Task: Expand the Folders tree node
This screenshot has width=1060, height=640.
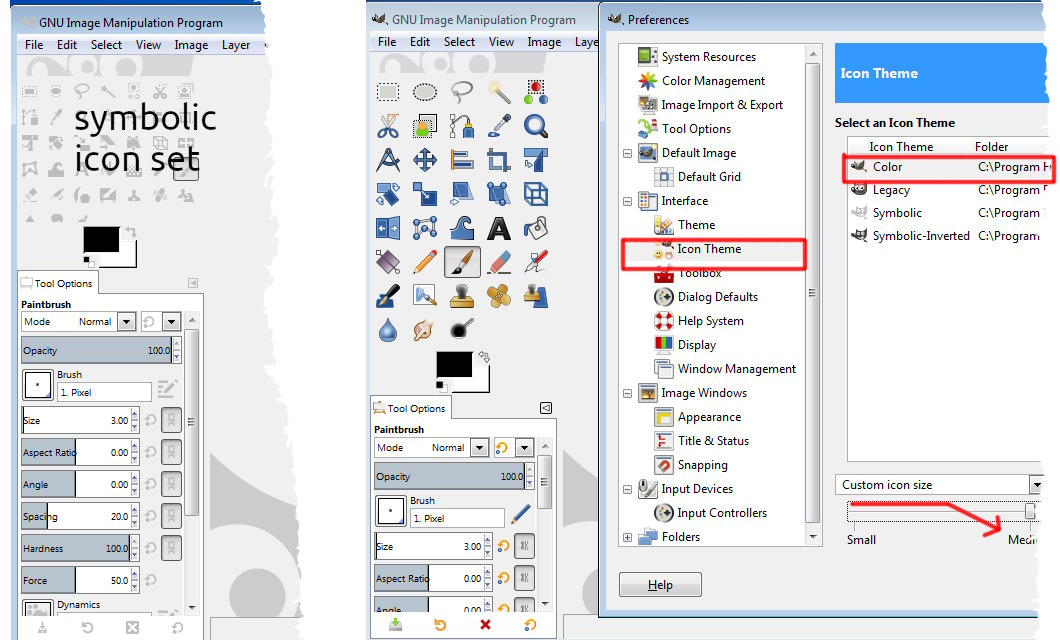Action: coord(627,538)
